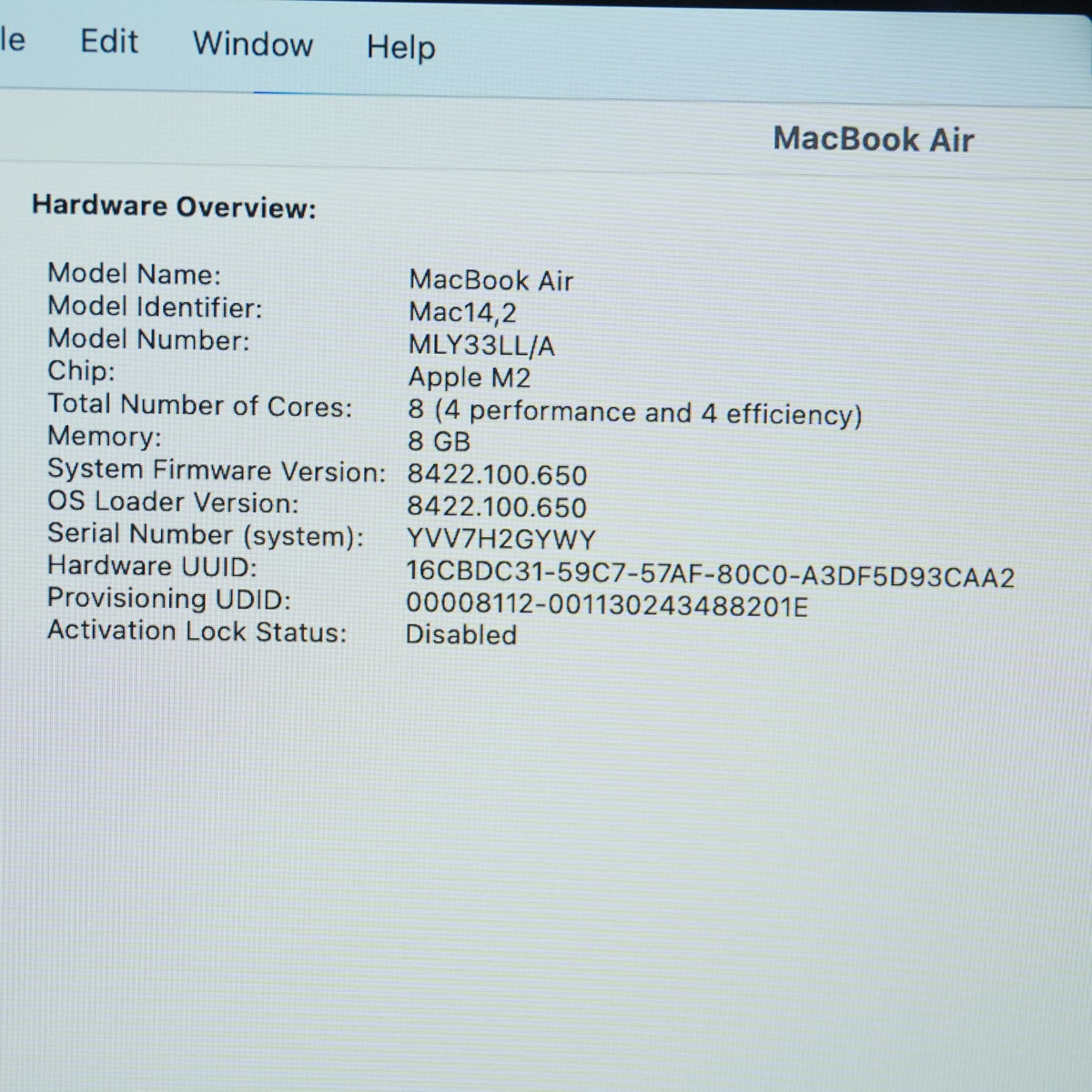Select UDID value 00008112-001130243488201E

606,606
